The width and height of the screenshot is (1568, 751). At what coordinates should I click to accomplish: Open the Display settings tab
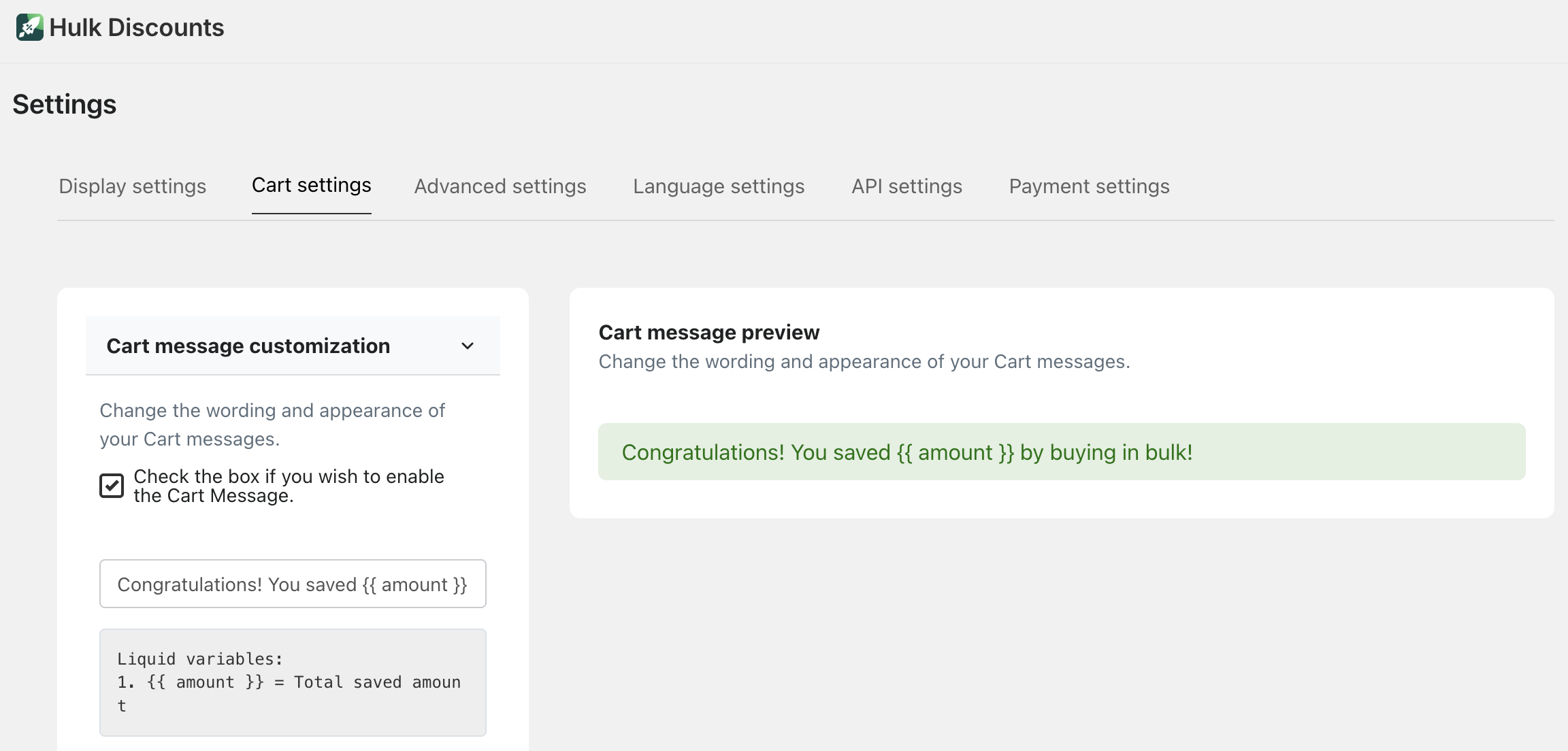pyautogui.click(x=132, y=186)
